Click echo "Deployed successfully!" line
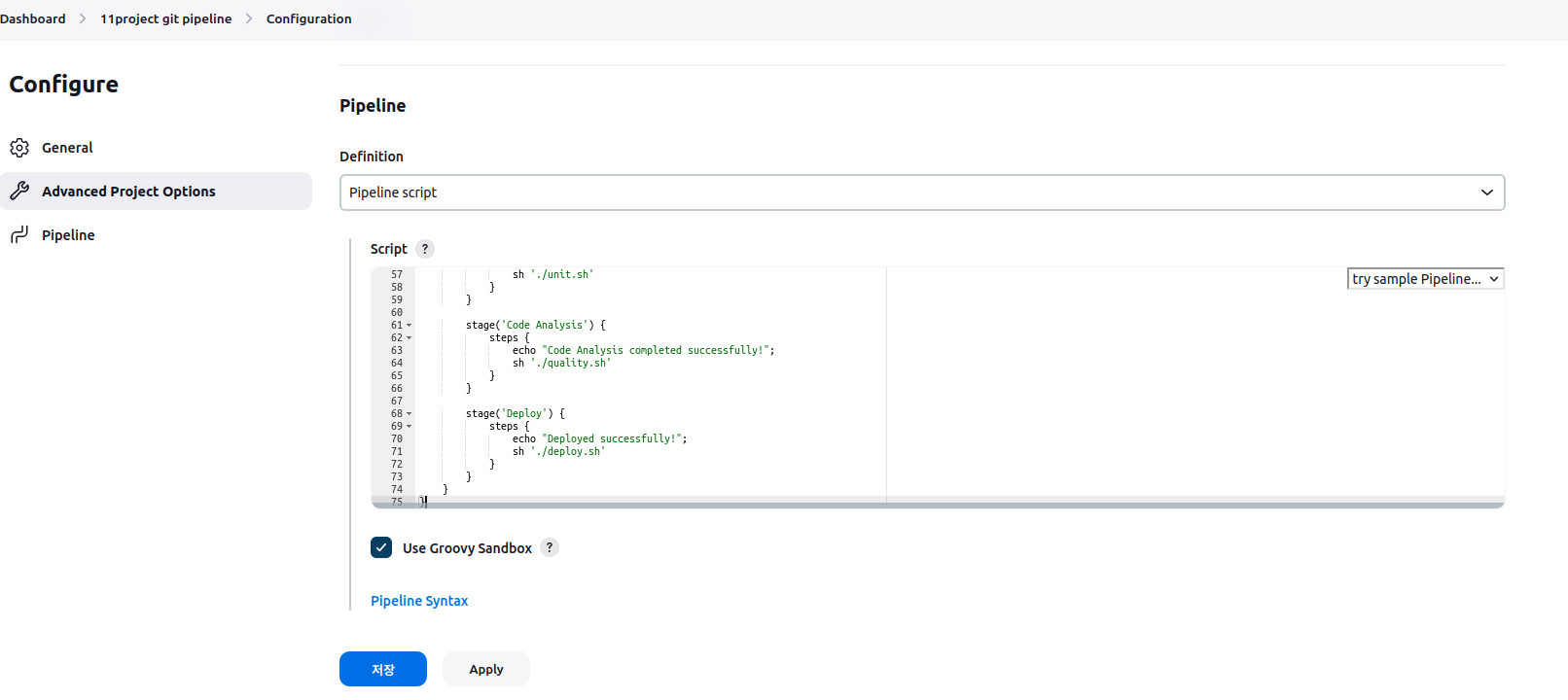The width and height of the screenshot is (1568, 700). [599, 439]
